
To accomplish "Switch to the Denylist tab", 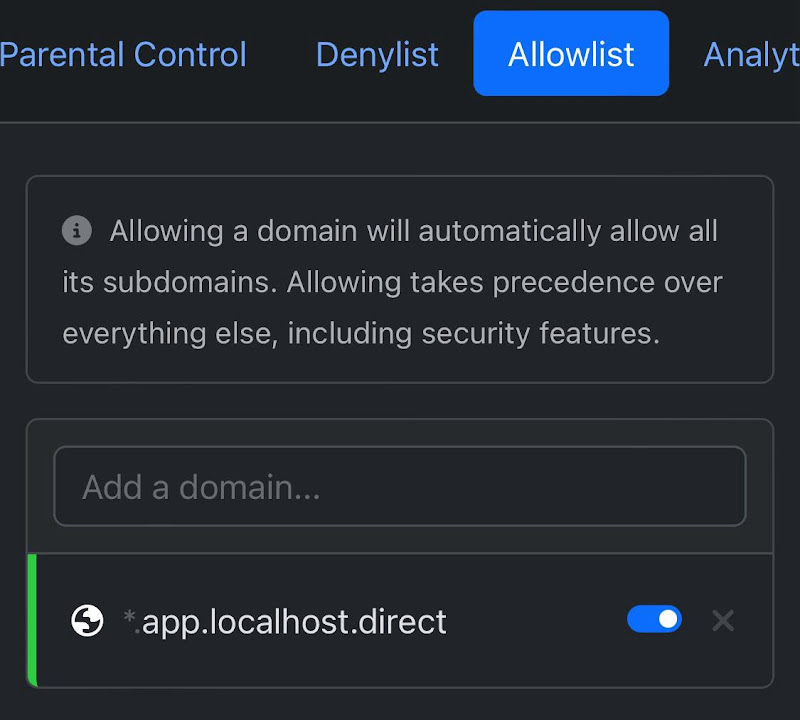I will [x=377, y=54].
